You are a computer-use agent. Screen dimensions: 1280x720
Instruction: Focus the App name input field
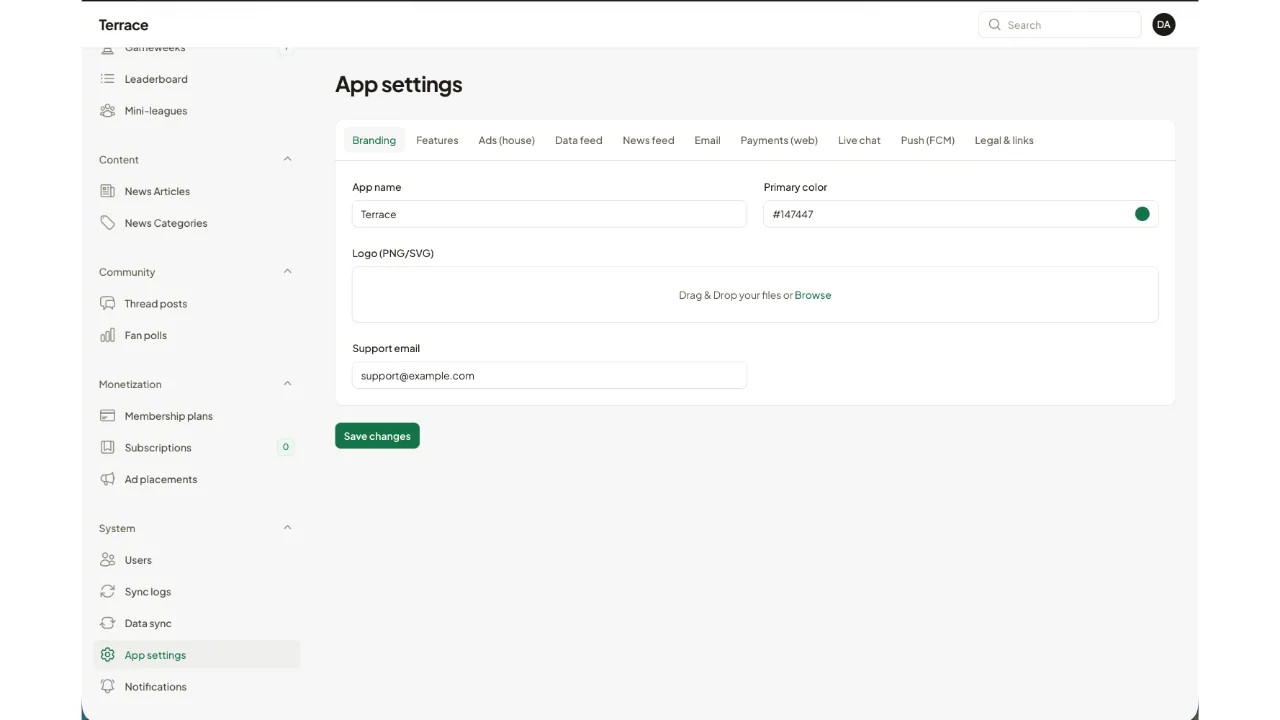point(549,214)
